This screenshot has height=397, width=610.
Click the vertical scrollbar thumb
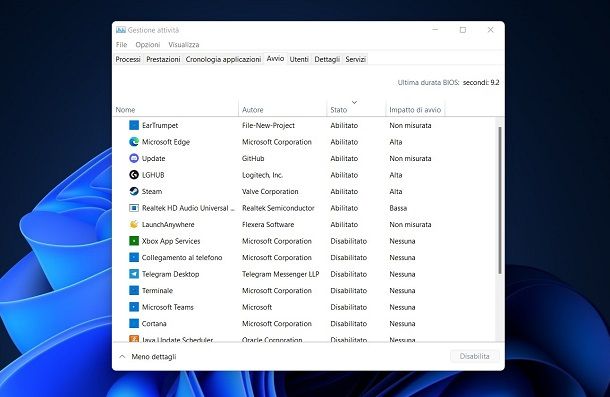click(x=500, y=200)
